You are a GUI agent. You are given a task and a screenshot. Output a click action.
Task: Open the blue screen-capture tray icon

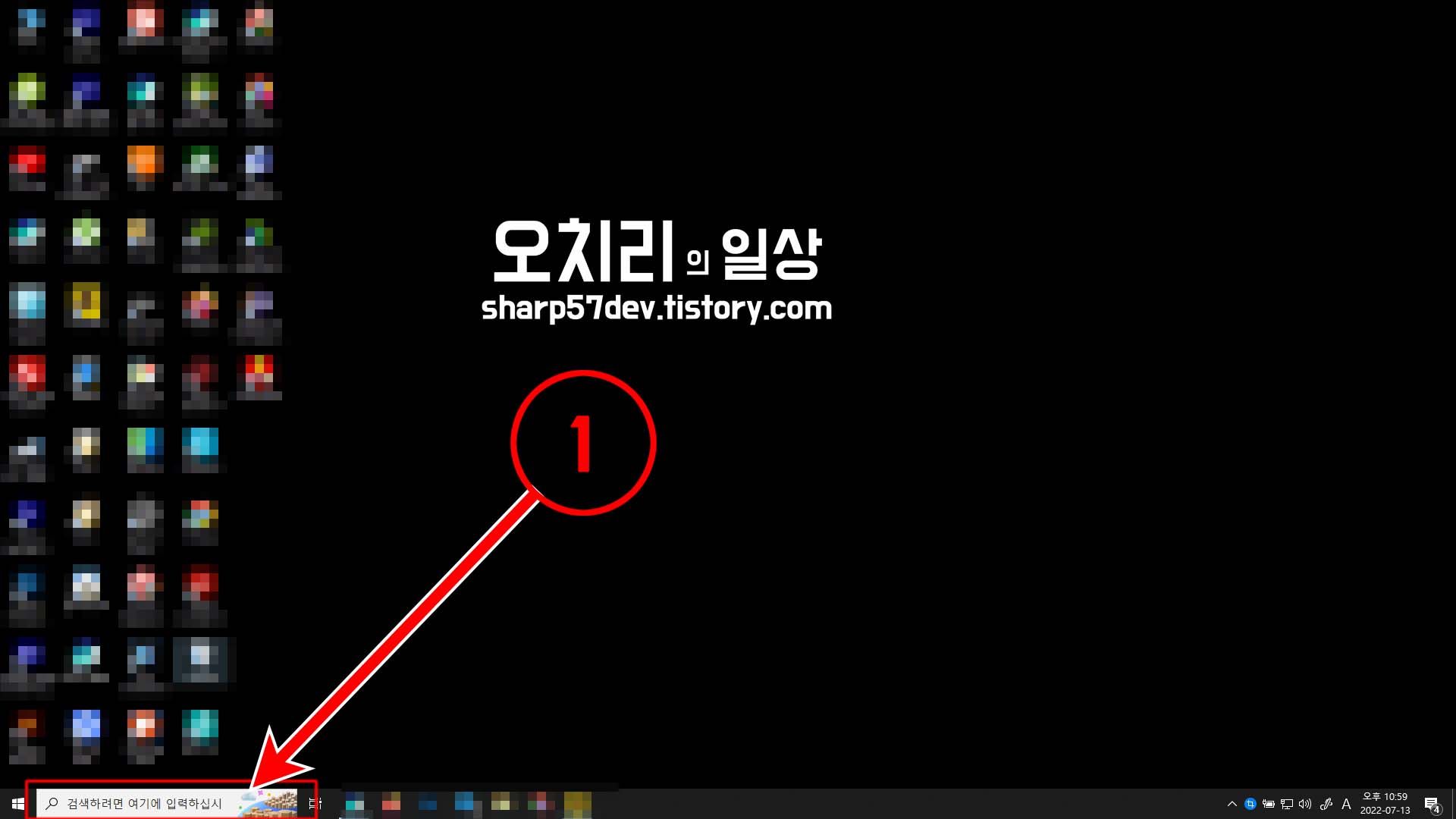tap(1250, 804)
